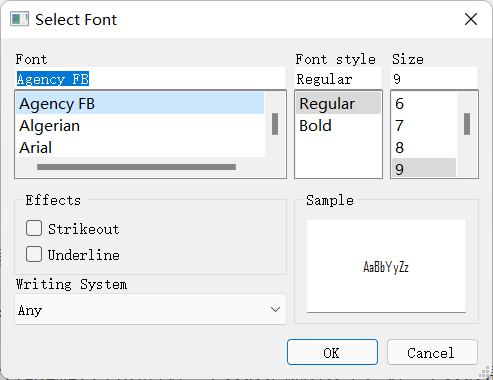
Task: Click the Font style input field
Action: coord(338,79)
